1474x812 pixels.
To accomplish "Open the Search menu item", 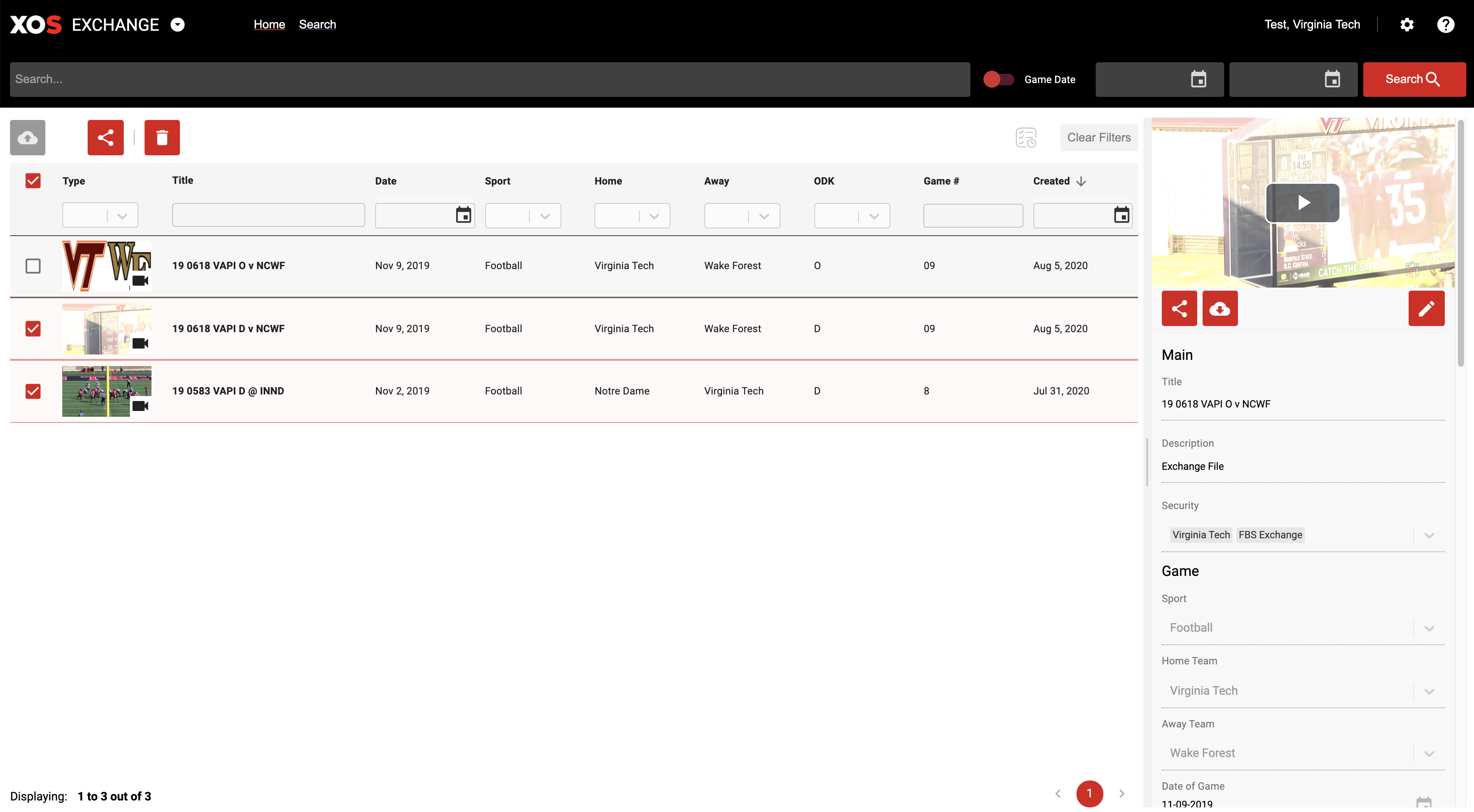I will [x=317, y=24].
